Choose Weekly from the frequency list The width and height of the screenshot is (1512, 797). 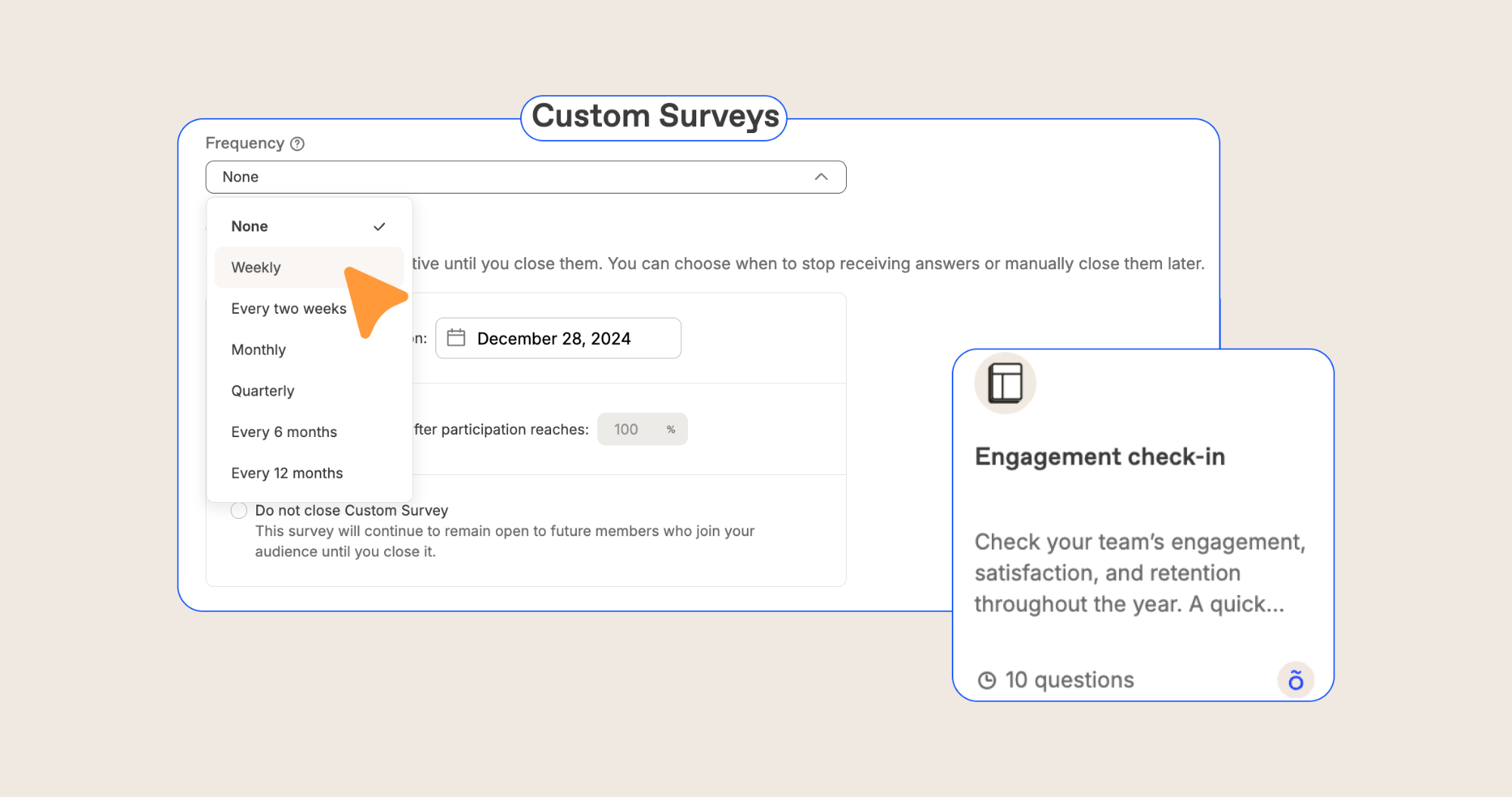coord(256,268)
